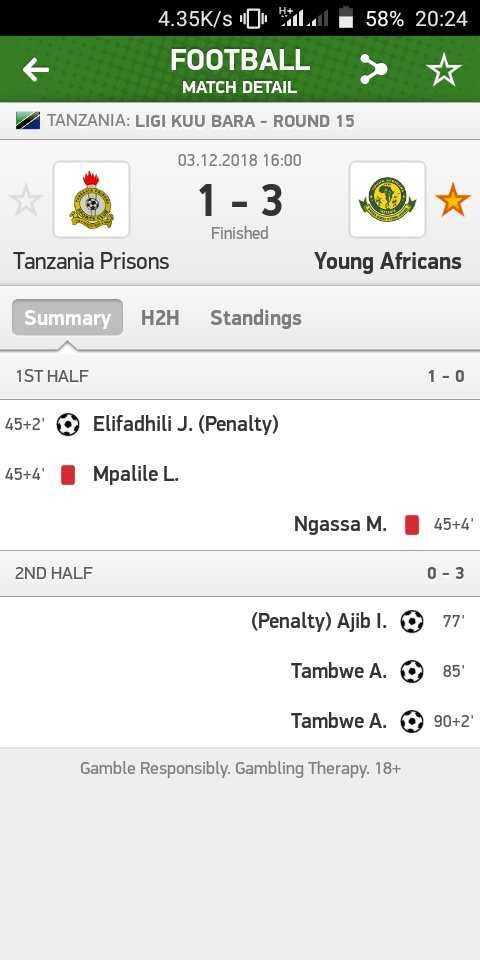Favorite Tanzania Prisons with its star
This screenshot has height=960, width=480.
[x=26, y=201]
